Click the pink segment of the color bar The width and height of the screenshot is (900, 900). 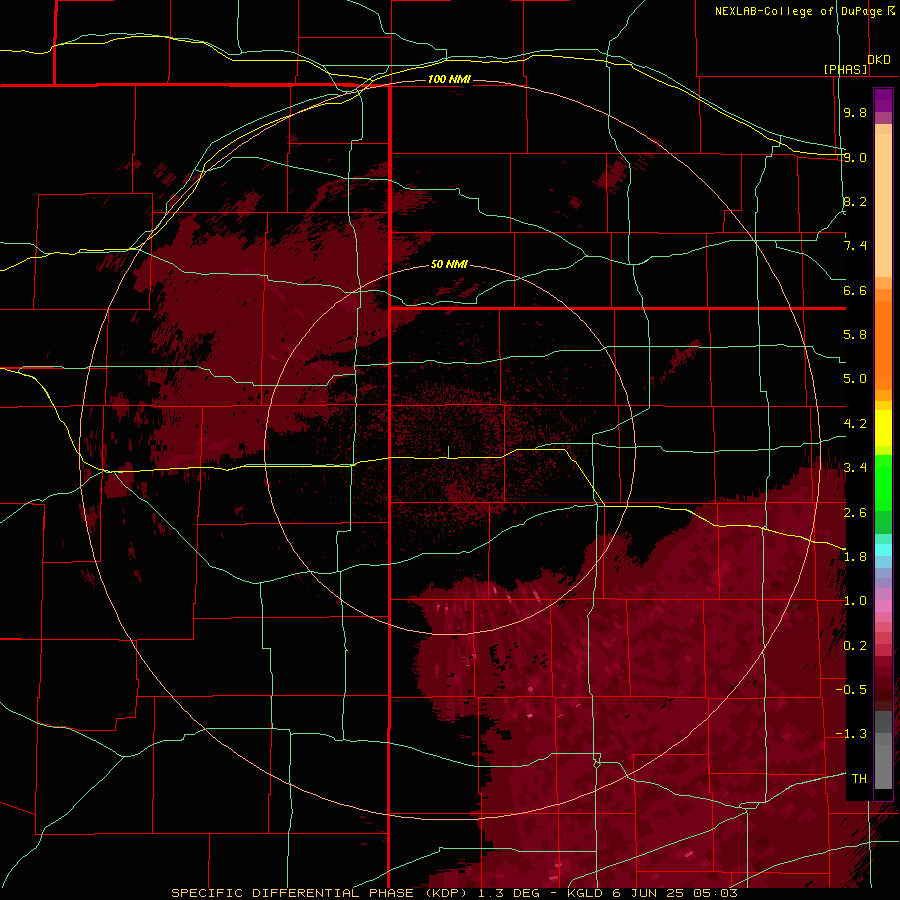coord(883,606)
